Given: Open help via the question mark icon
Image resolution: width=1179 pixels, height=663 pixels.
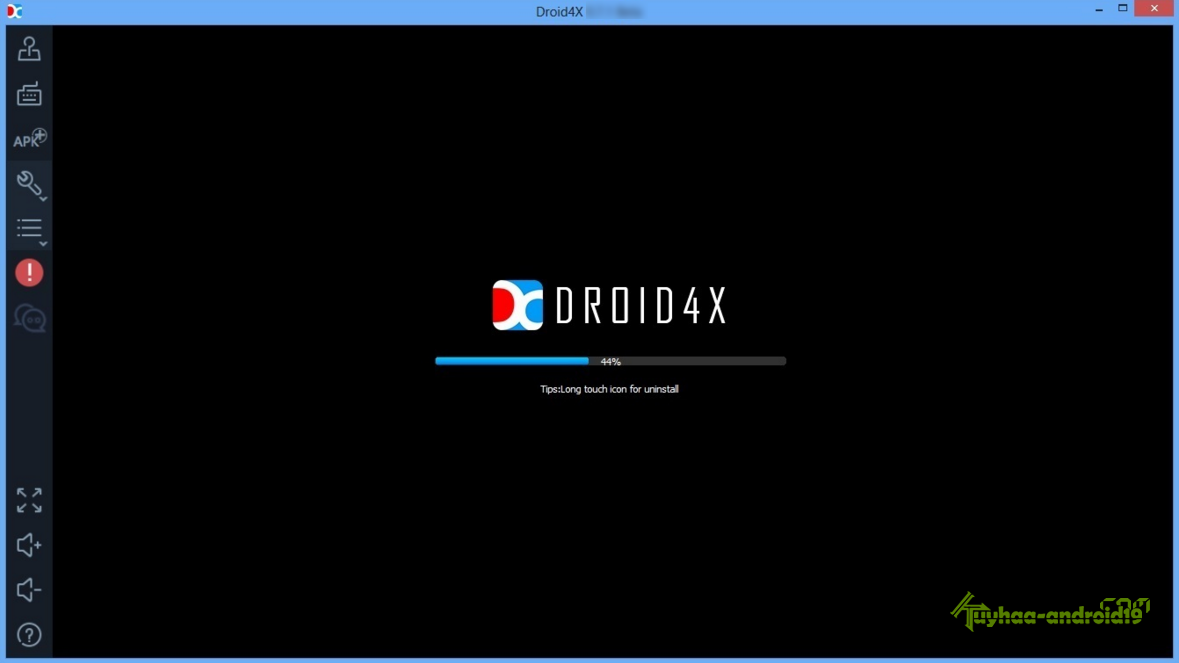Looking at the screenshot, I should point(29,635).
